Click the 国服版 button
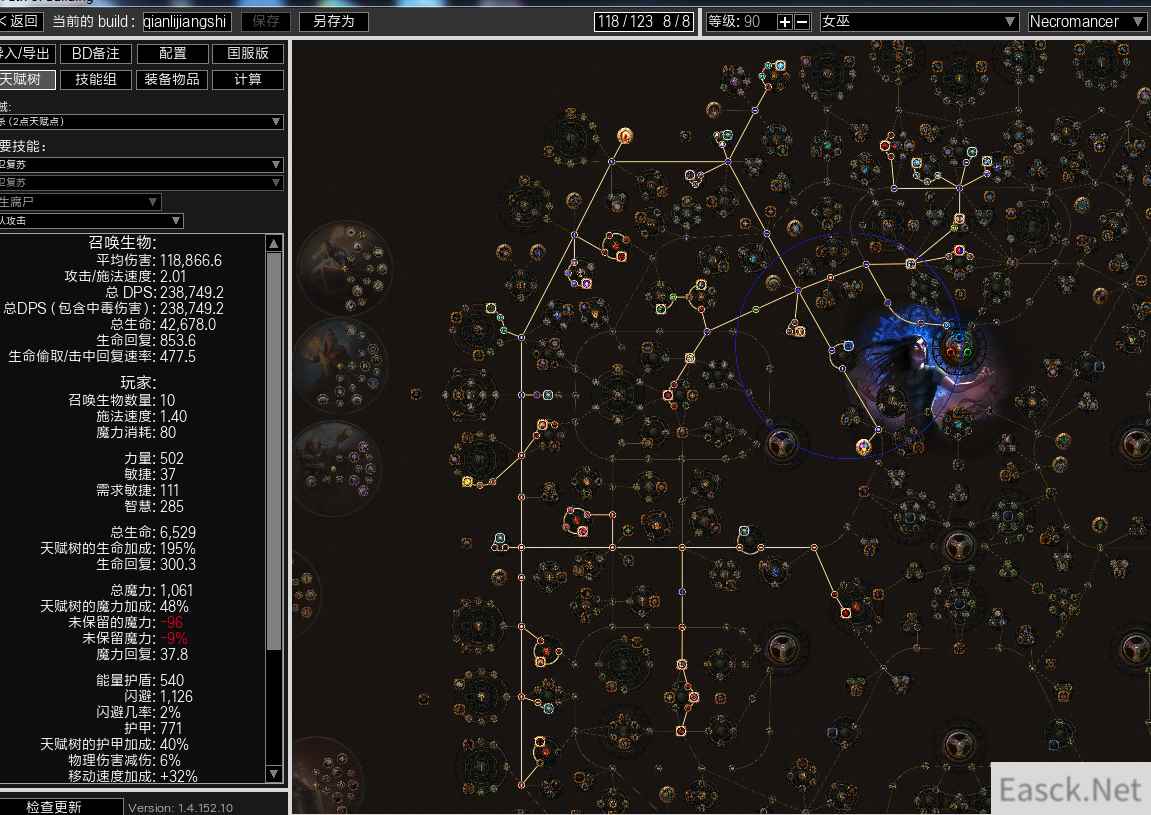The width and height of the screenshot is (1151, 815). 248,54
